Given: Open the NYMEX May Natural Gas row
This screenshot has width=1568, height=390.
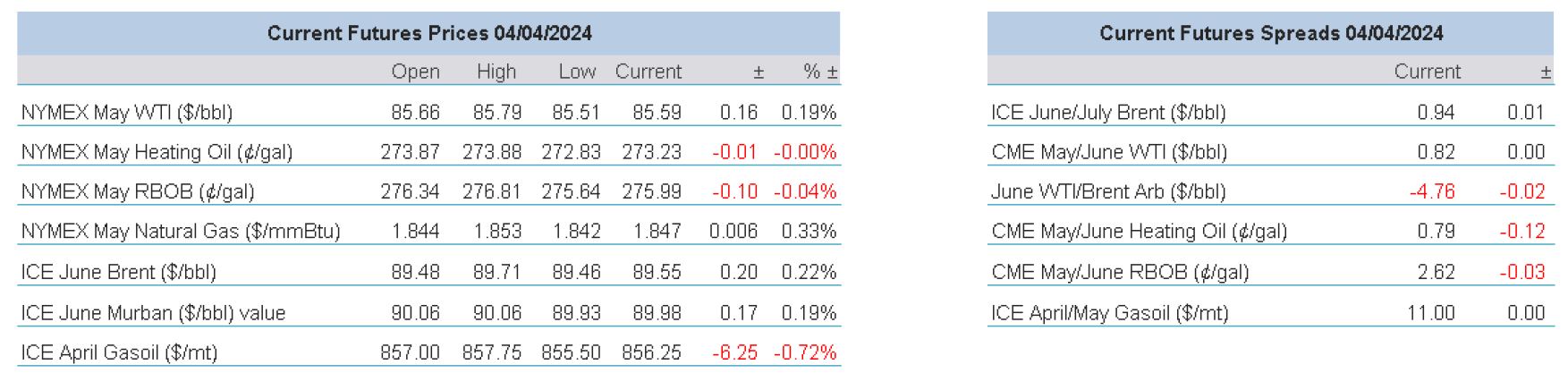Looking at the screenshot, I should (181, 232).
